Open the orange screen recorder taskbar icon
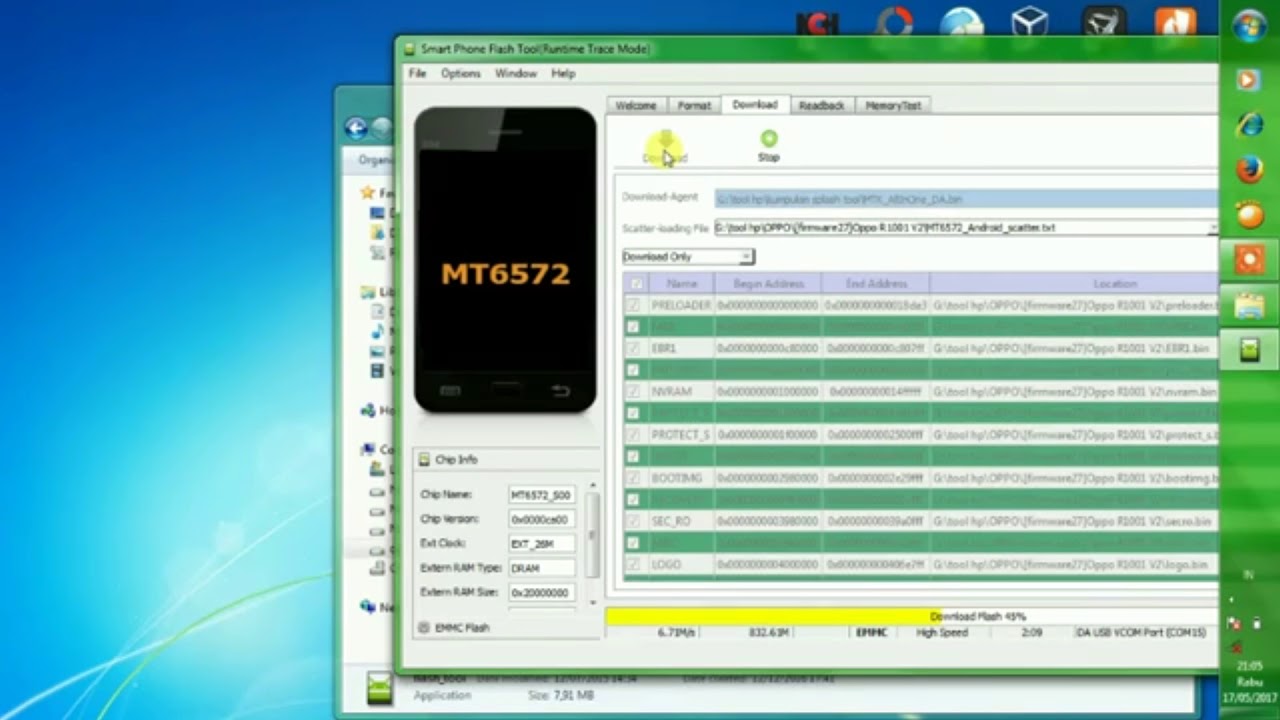Viewport: 1280px width, 720px height. [1249, 260]
